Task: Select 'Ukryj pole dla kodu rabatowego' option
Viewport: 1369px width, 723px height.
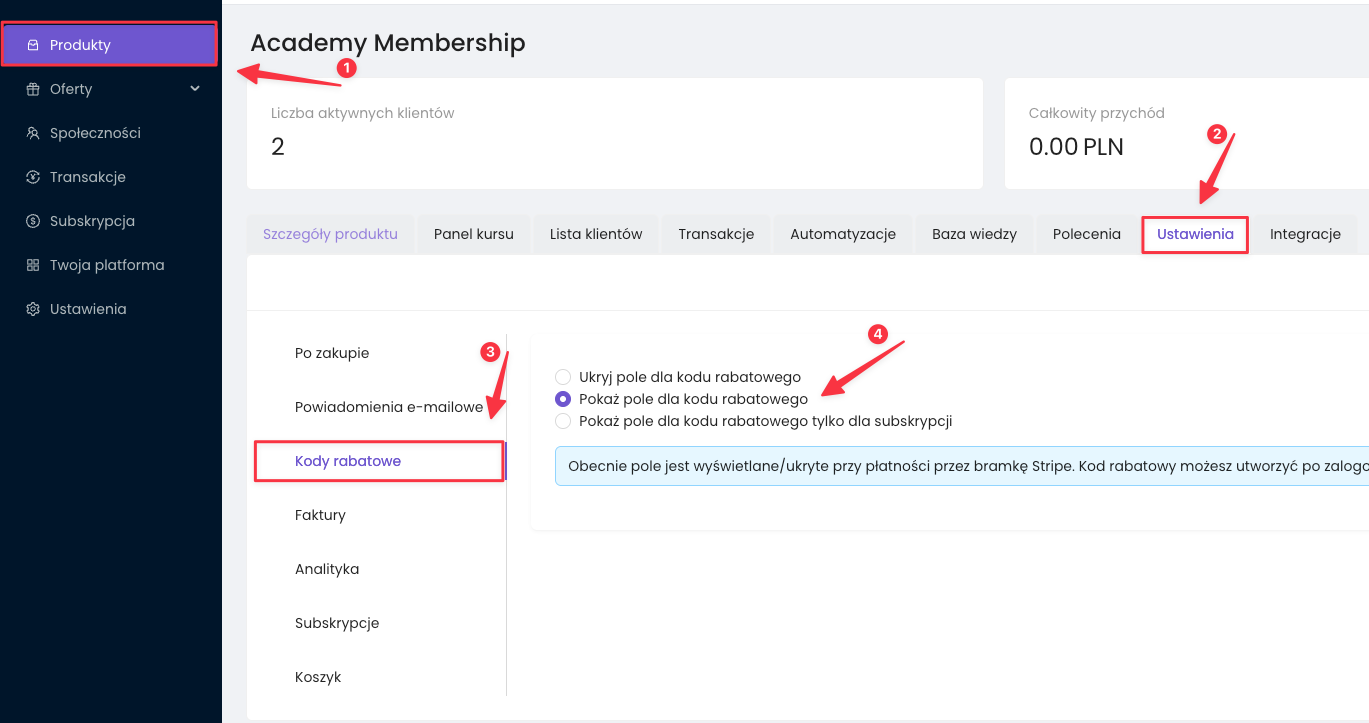Action: [563, 377]
